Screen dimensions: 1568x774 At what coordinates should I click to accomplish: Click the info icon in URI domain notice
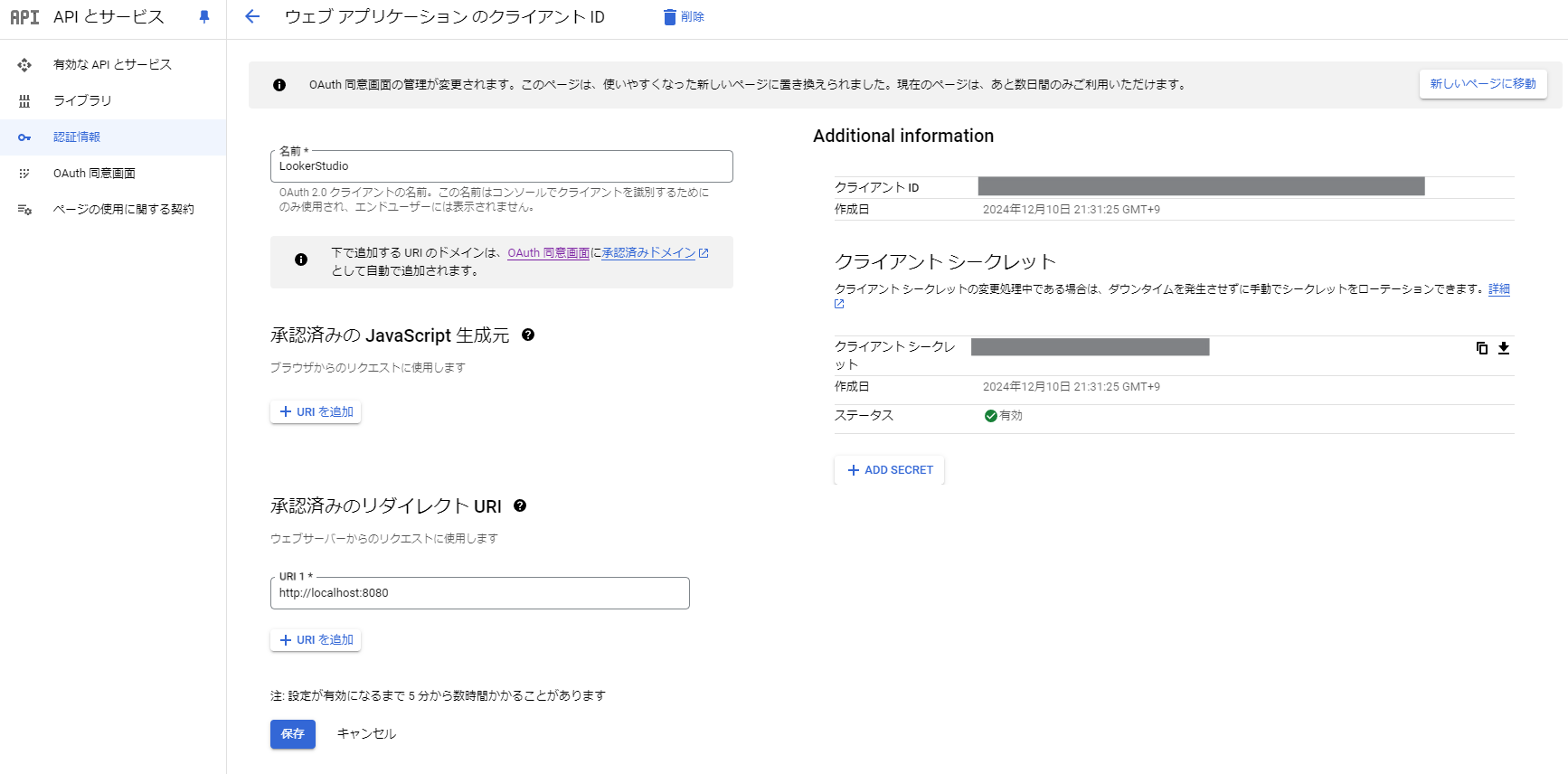click(301, 260)
